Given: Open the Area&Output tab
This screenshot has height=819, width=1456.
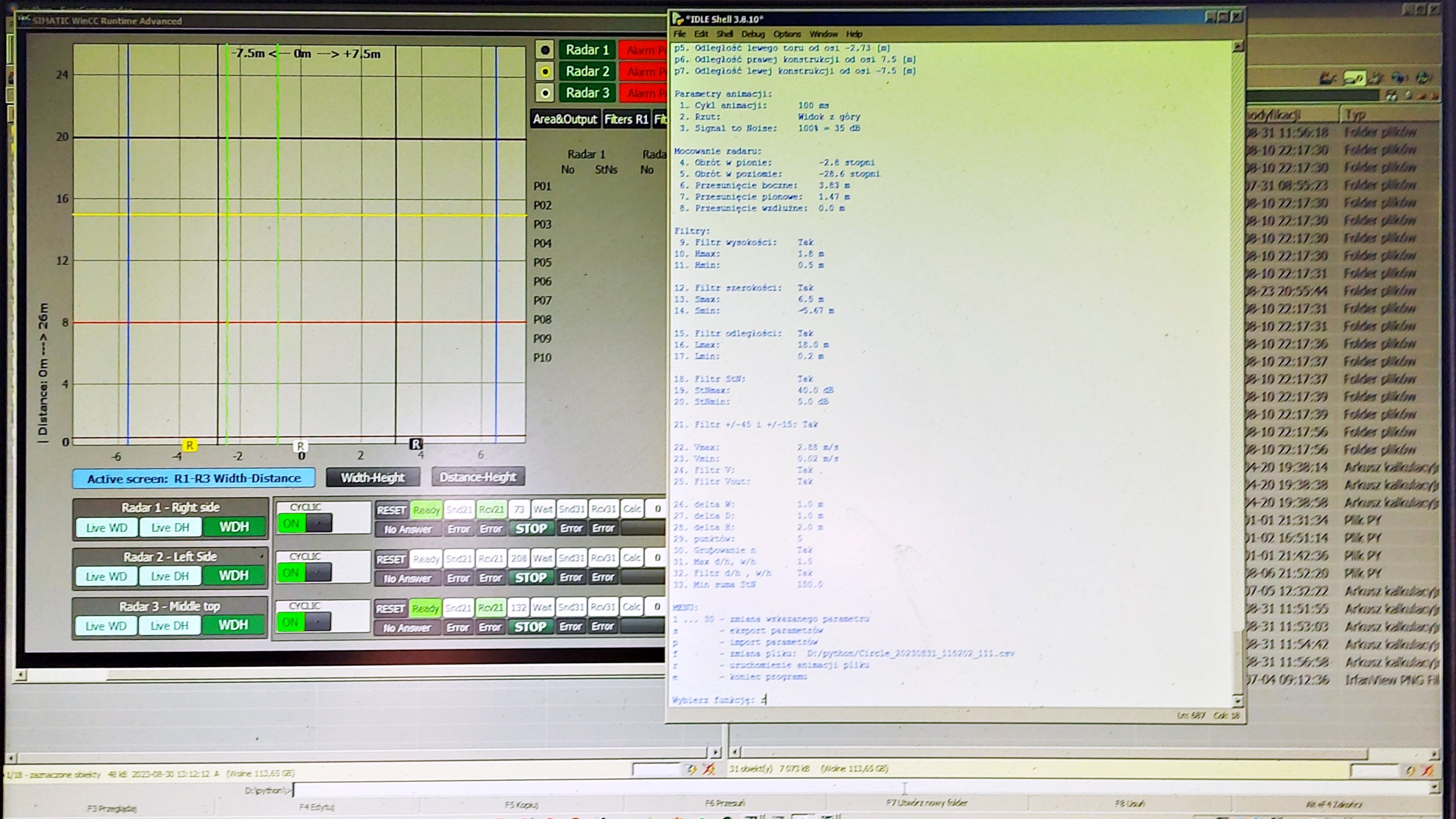Looking at the screenshot, I should pyautogui.click(x=565, y=119).
